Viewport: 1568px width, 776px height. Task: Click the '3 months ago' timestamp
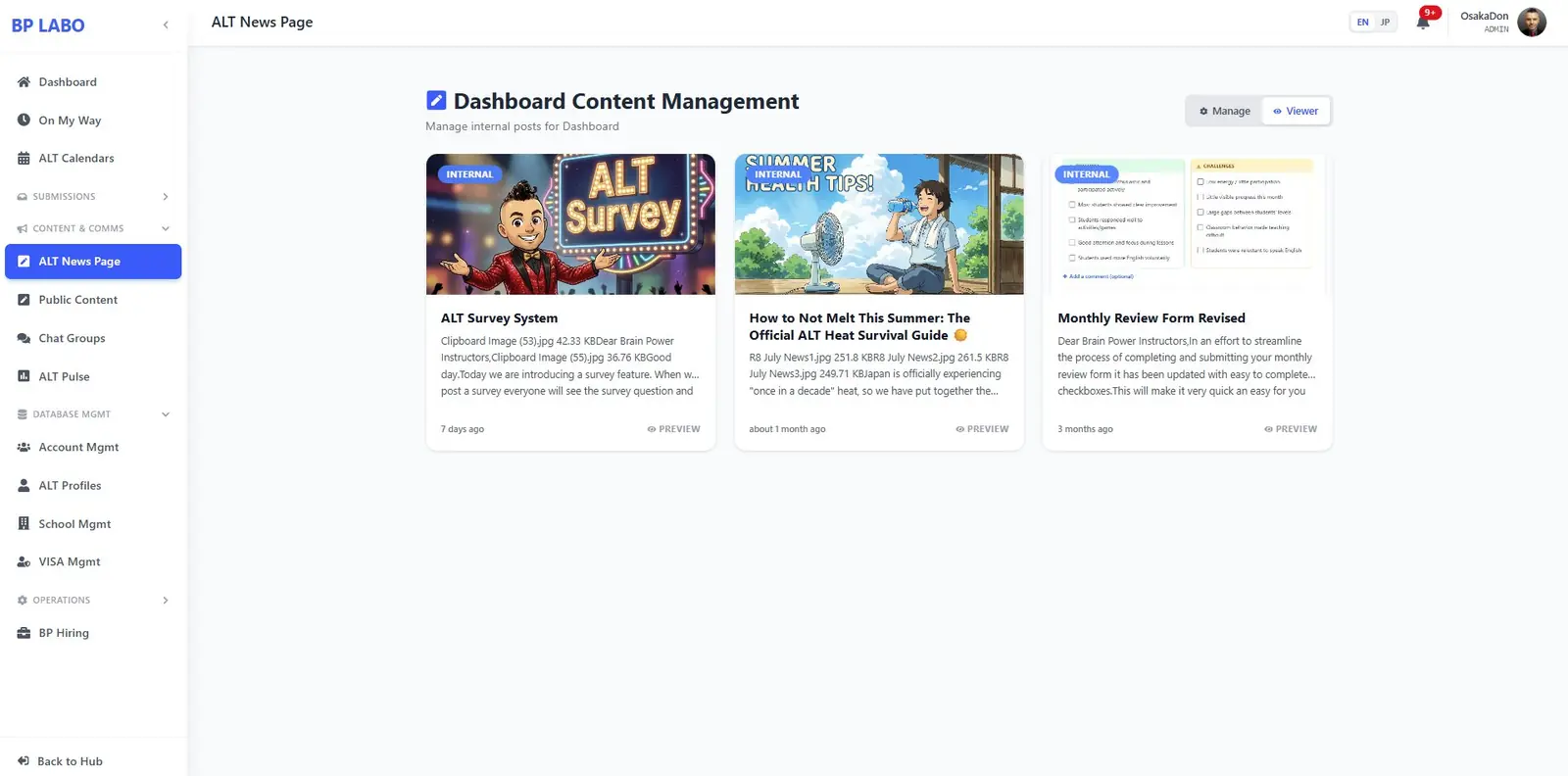point(1085,429)
